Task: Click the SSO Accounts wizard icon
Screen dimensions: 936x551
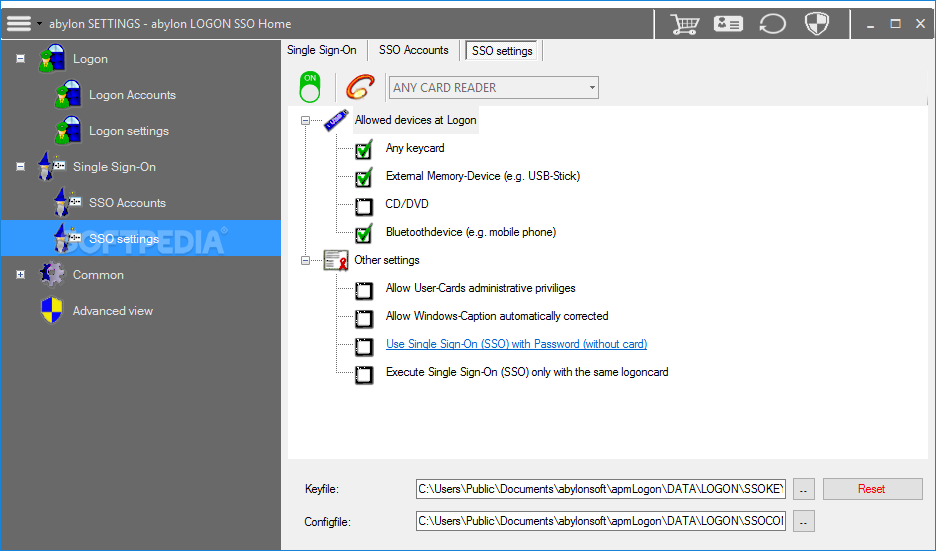Action: [68, 202]
